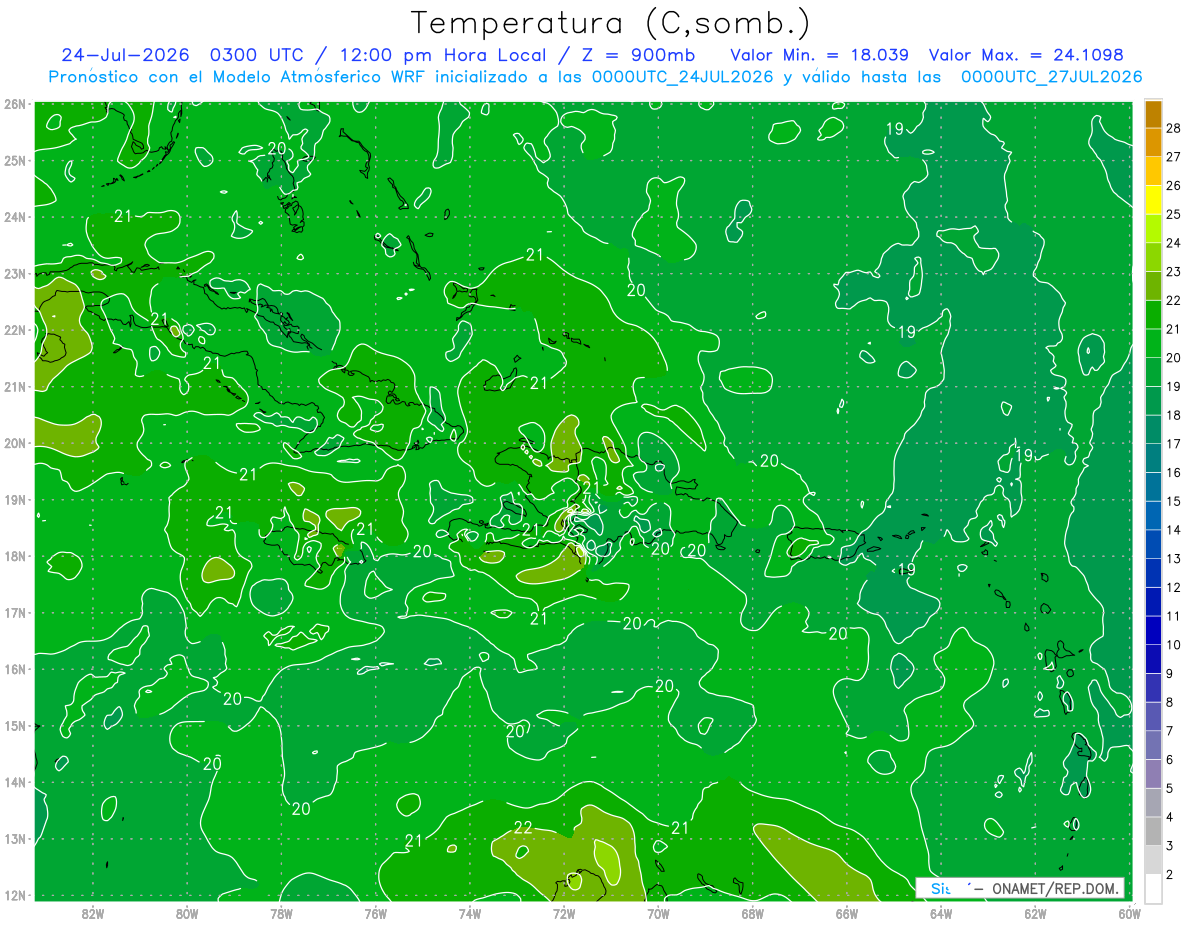Select the Valor Min. = 18.039 text

[x=820, y=54]
